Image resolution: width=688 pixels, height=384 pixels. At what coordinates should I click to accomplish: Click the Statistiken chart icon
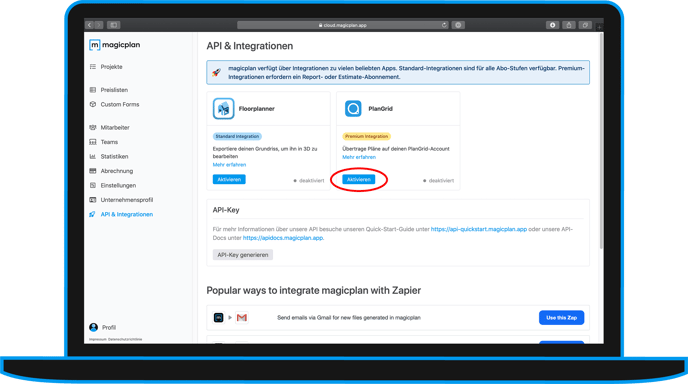tap(93, 157)
